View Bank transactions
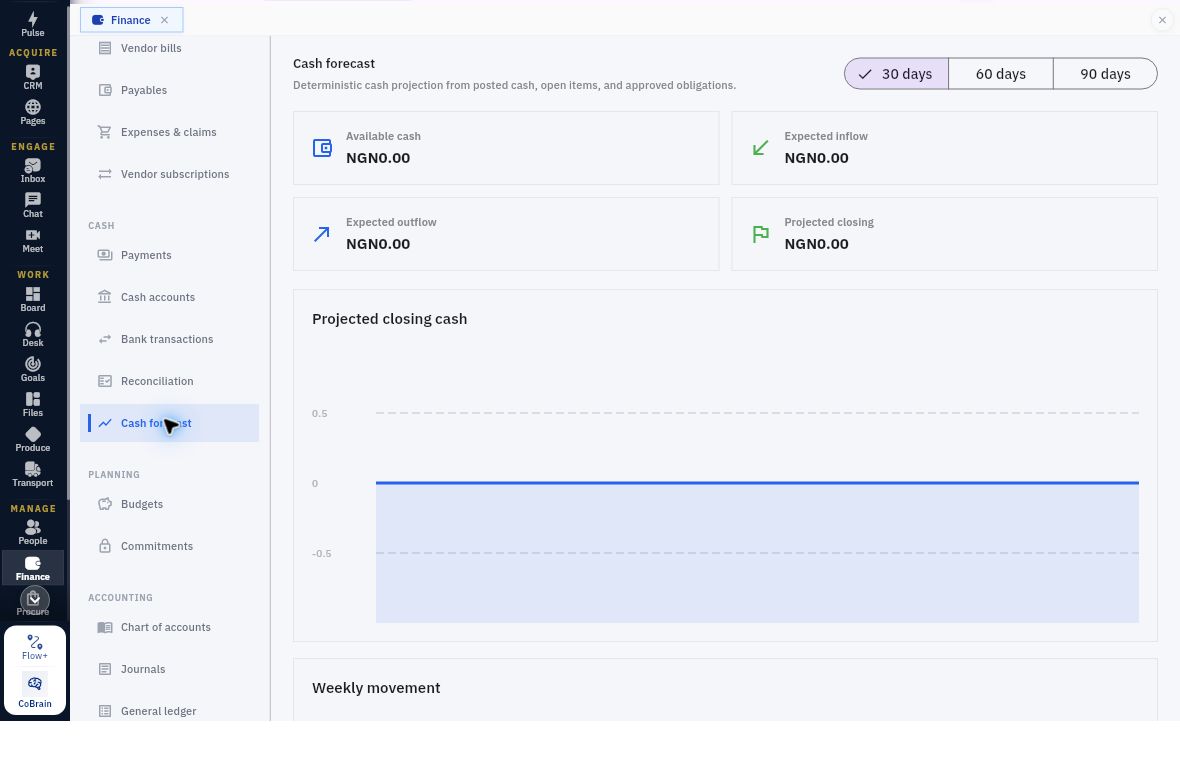Image resolution: width=1180 pixels, height=757 pixels. pyautogui.click(x=169, y=339)
